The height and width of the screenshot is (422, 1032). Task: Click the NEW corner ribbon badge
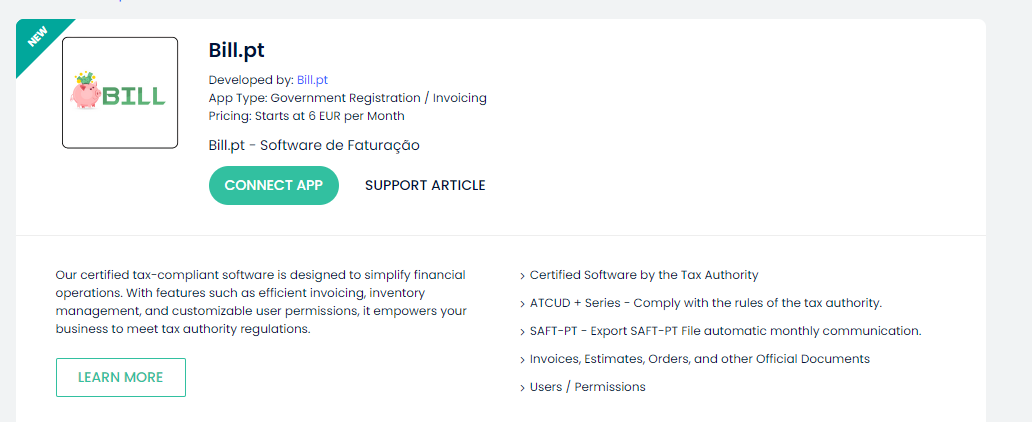pos(37,37)
